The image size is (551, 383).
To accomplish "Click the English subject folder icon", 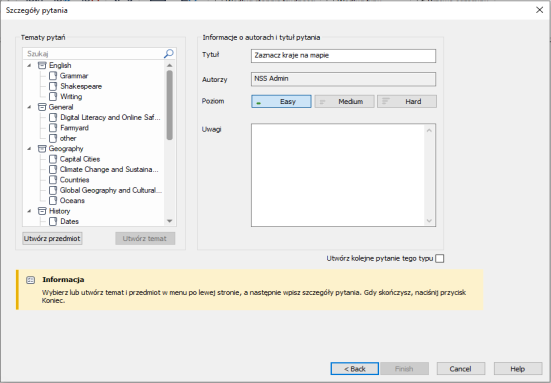I will pyautogui.click(x=42, y=65).
